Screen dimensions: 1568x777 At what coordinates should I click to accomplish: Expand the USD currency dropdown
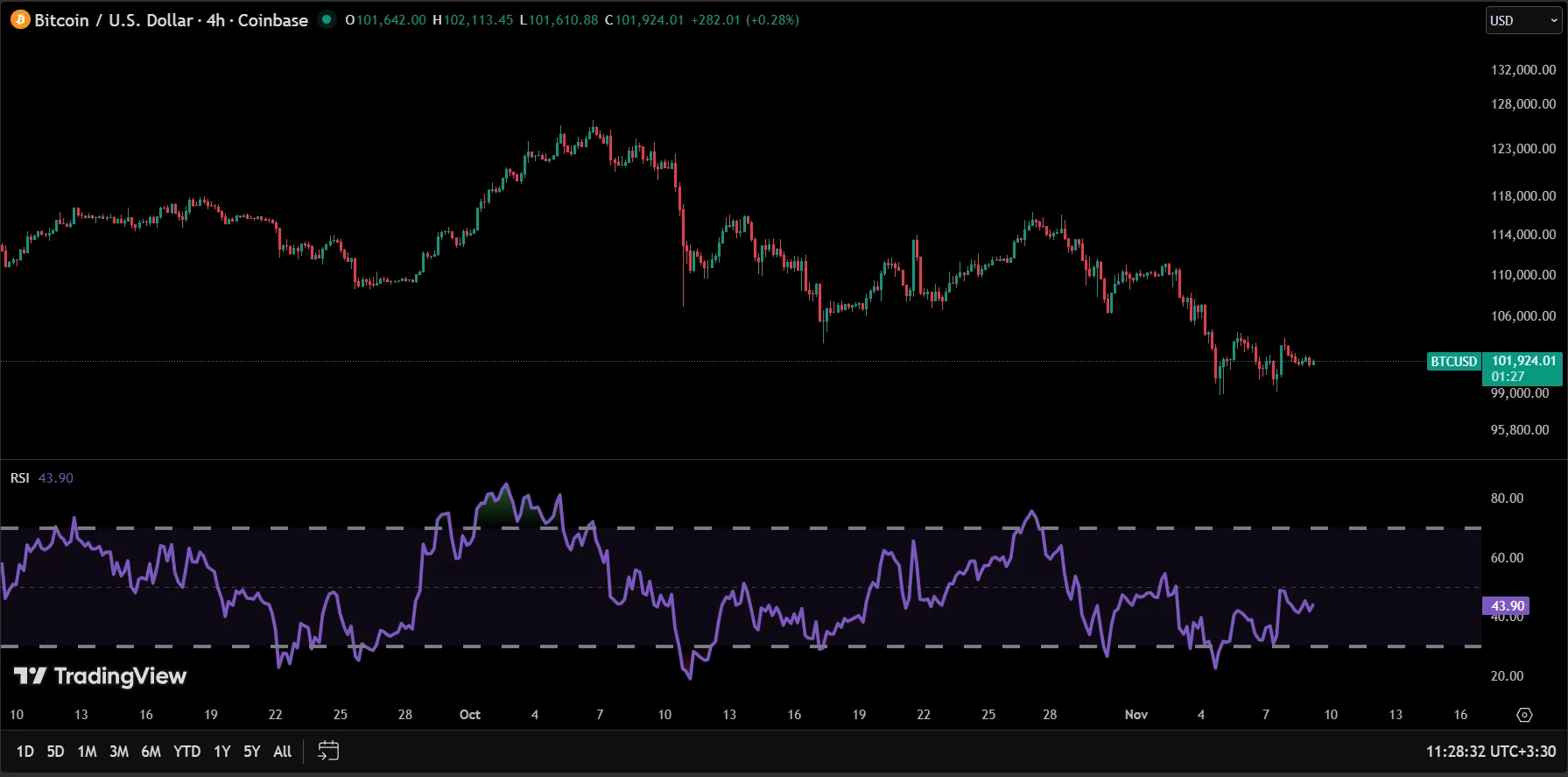(x=1523, y=20)
